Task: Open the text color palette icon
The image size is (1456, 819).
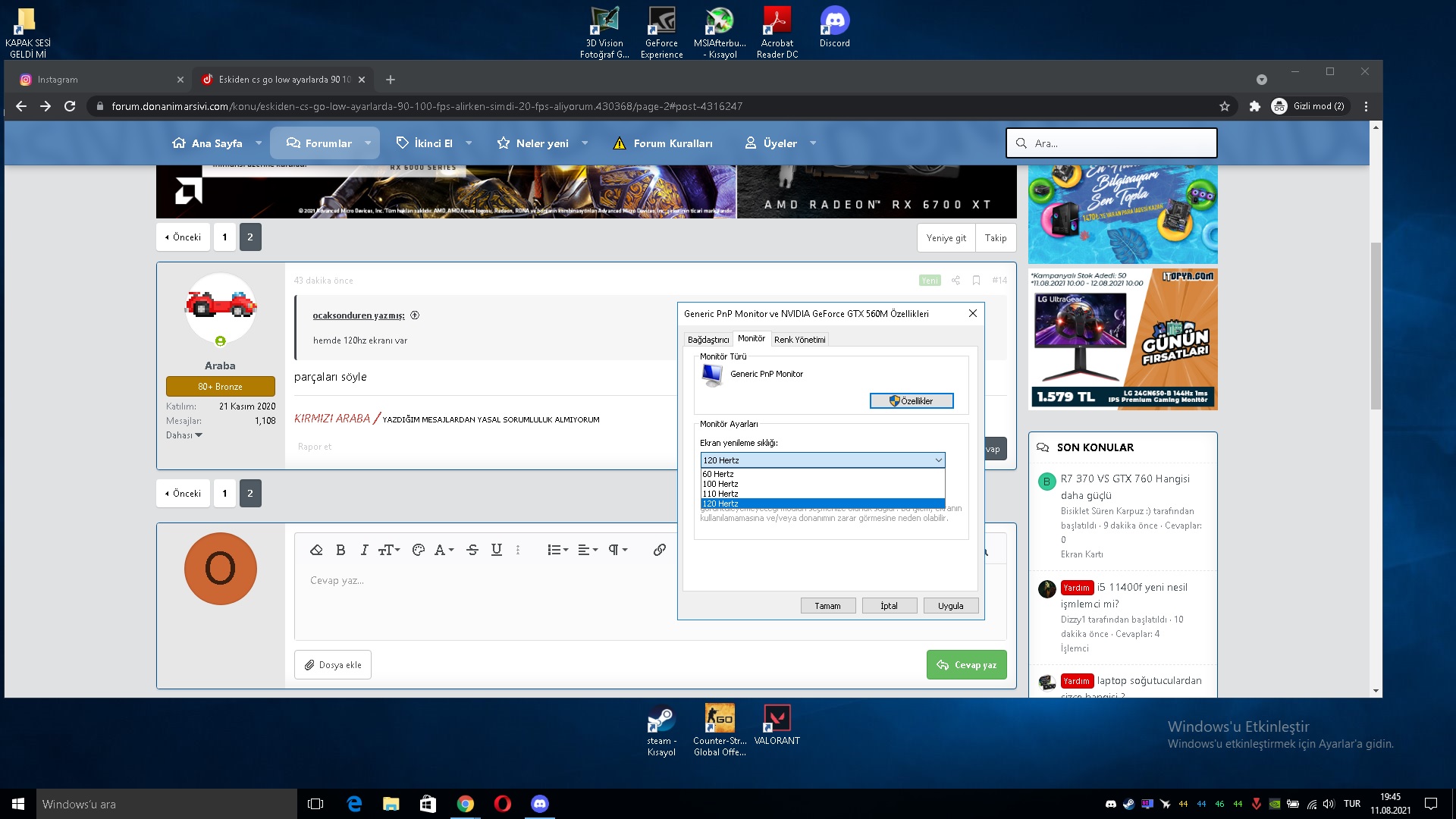Action: coord(418,550)
